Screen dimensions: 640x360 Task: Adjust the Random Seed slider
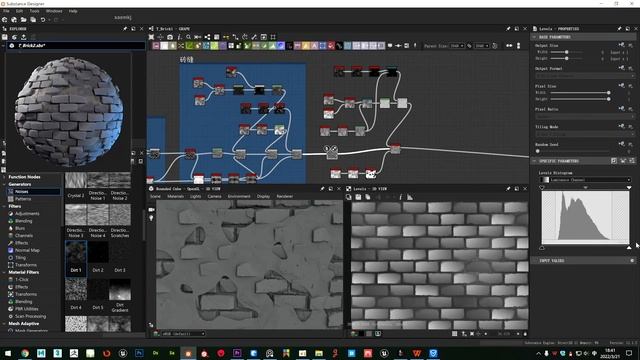pyautogui.click(x=573, y=151)
